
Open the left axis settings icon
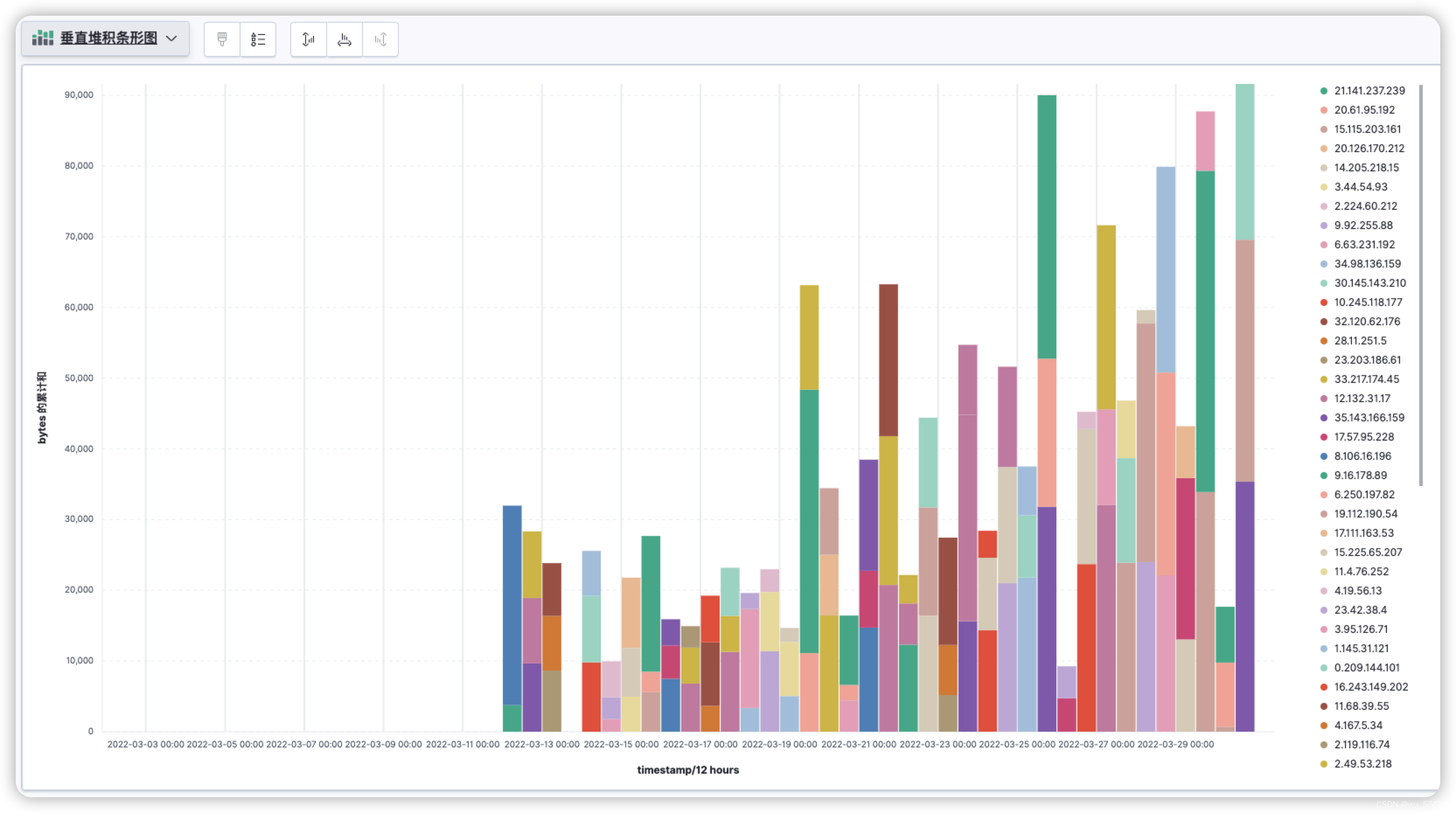tap(309, 39)
